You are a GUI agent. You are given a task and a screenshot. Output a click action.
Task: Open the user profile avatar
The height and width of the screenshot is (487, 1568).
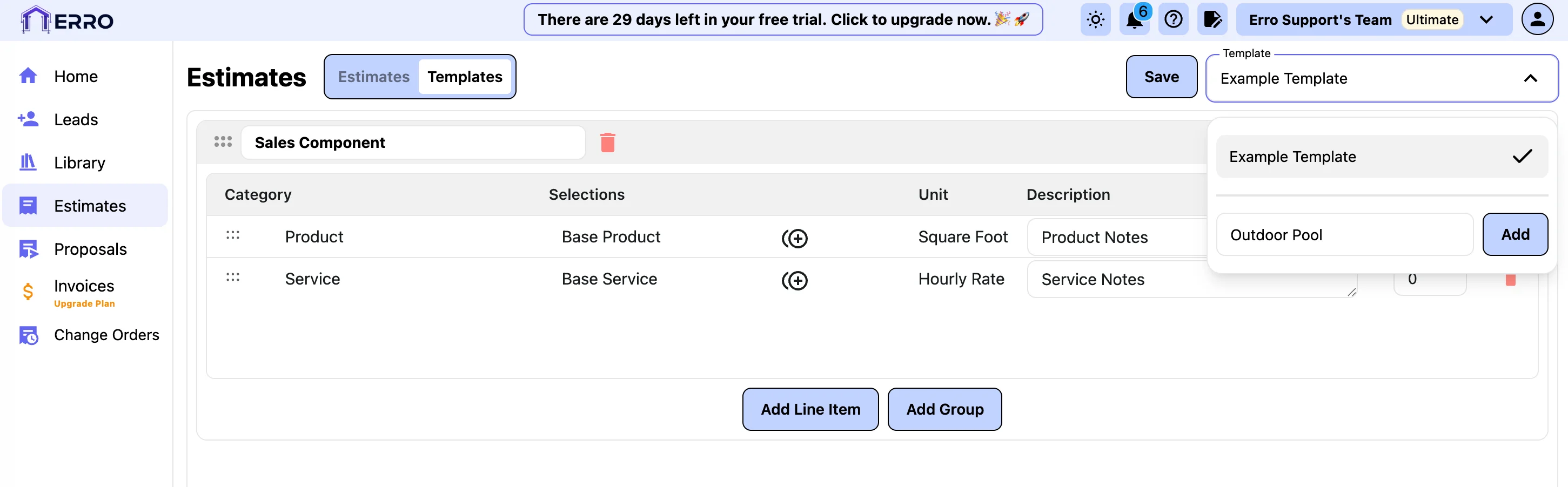[x=1537, y=19]
